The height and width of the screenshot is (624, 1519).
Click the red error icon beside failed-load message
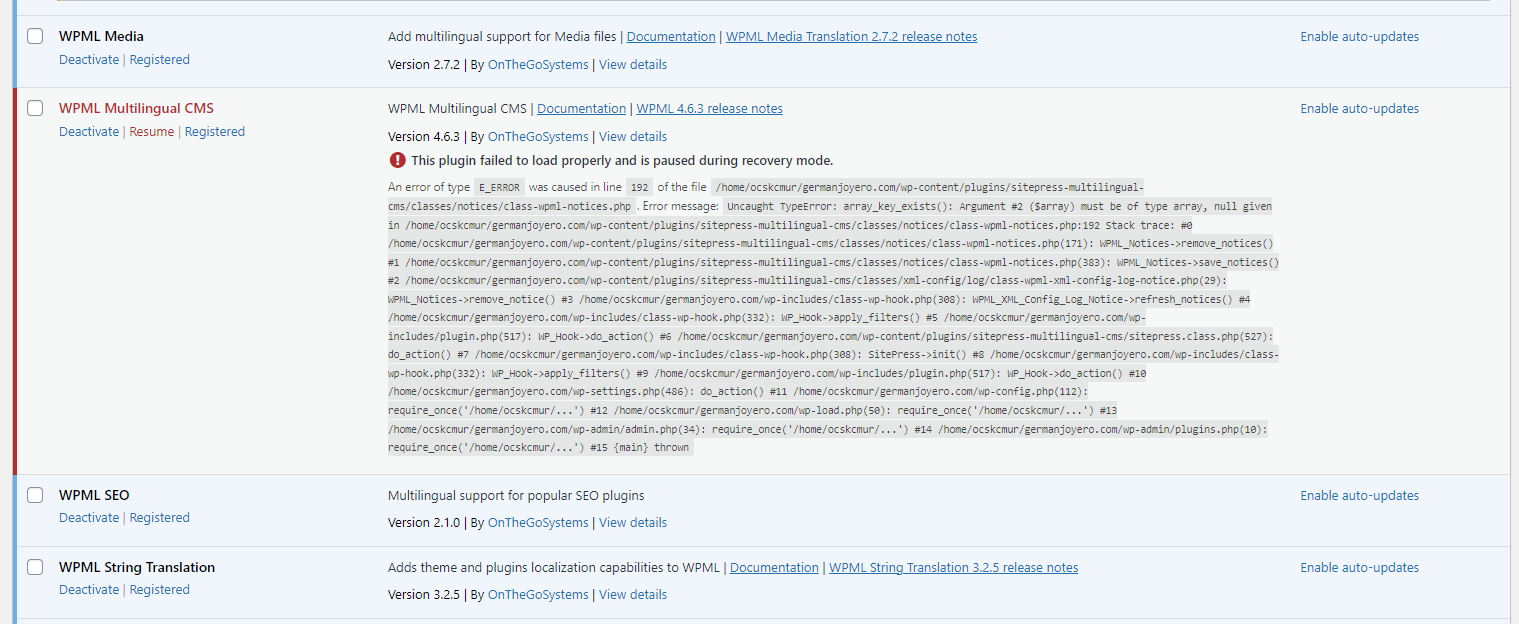point(397,160)
